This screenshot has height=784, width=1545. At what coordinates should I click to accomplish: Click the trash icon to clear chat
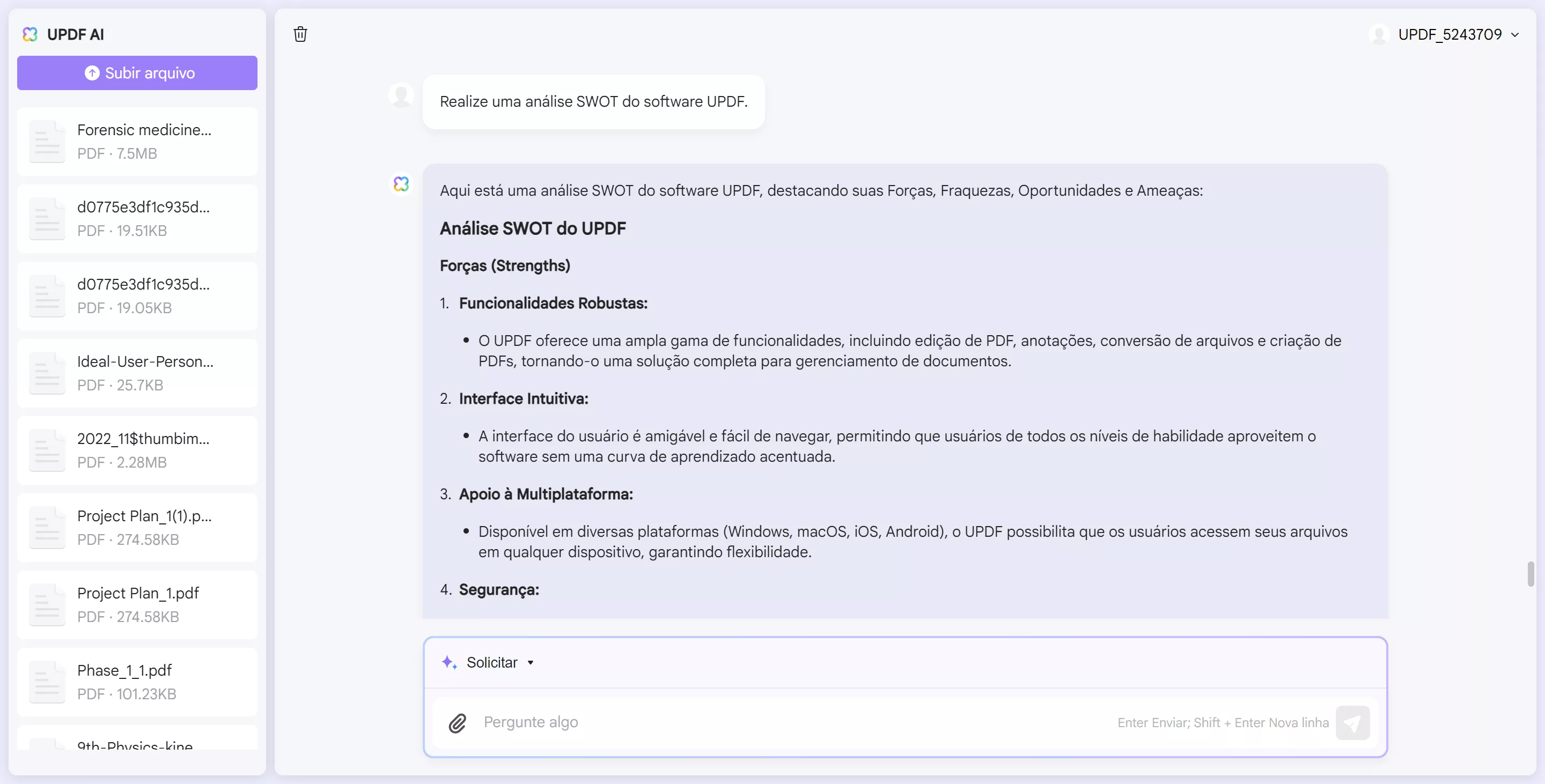300,34
